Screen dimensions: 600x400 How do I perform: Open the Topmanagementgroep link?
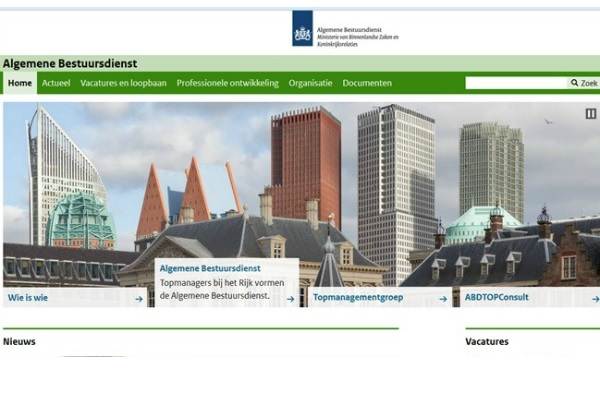tap(358, 297)
